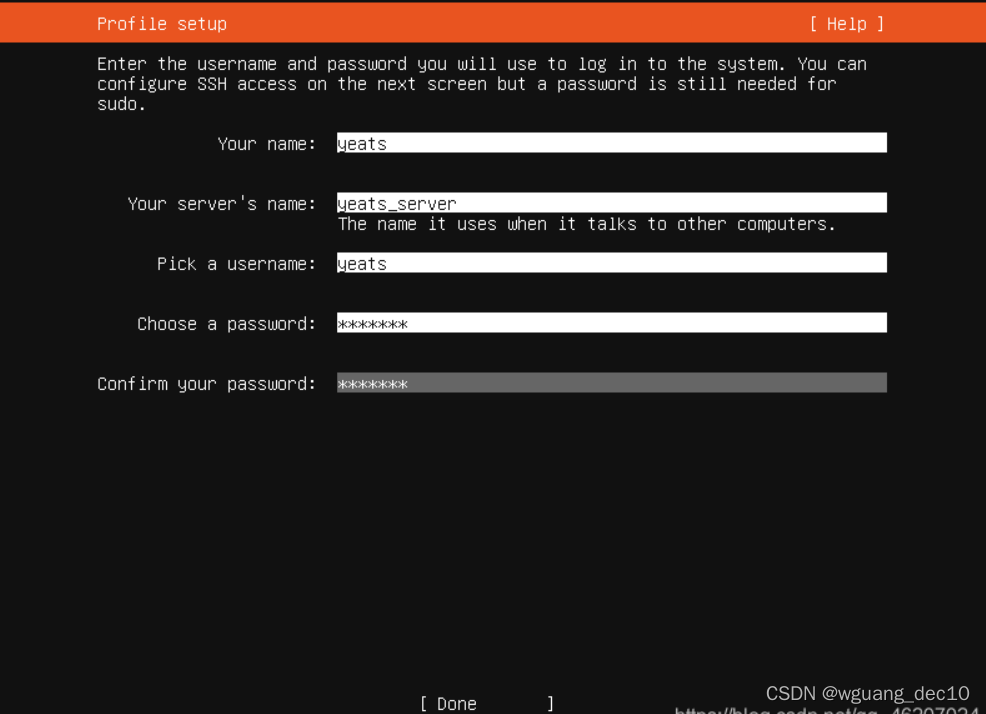986x714 pixels.
Task: Click the Done button
Action: [487, 703]
